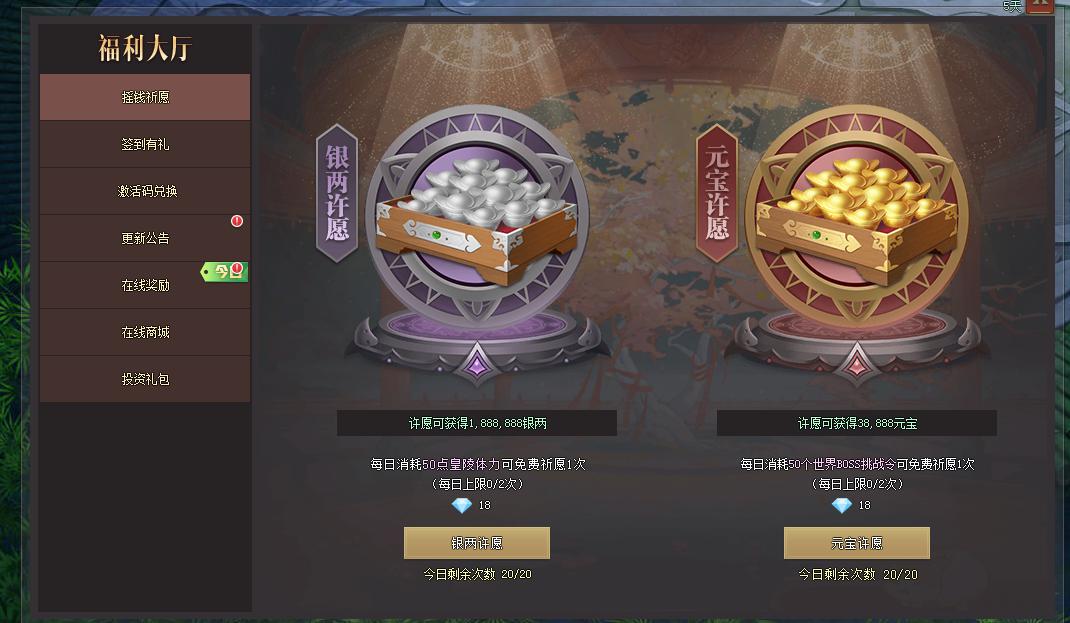
Task: Open 激活码兑换 menu item
Action: (145, 191)
